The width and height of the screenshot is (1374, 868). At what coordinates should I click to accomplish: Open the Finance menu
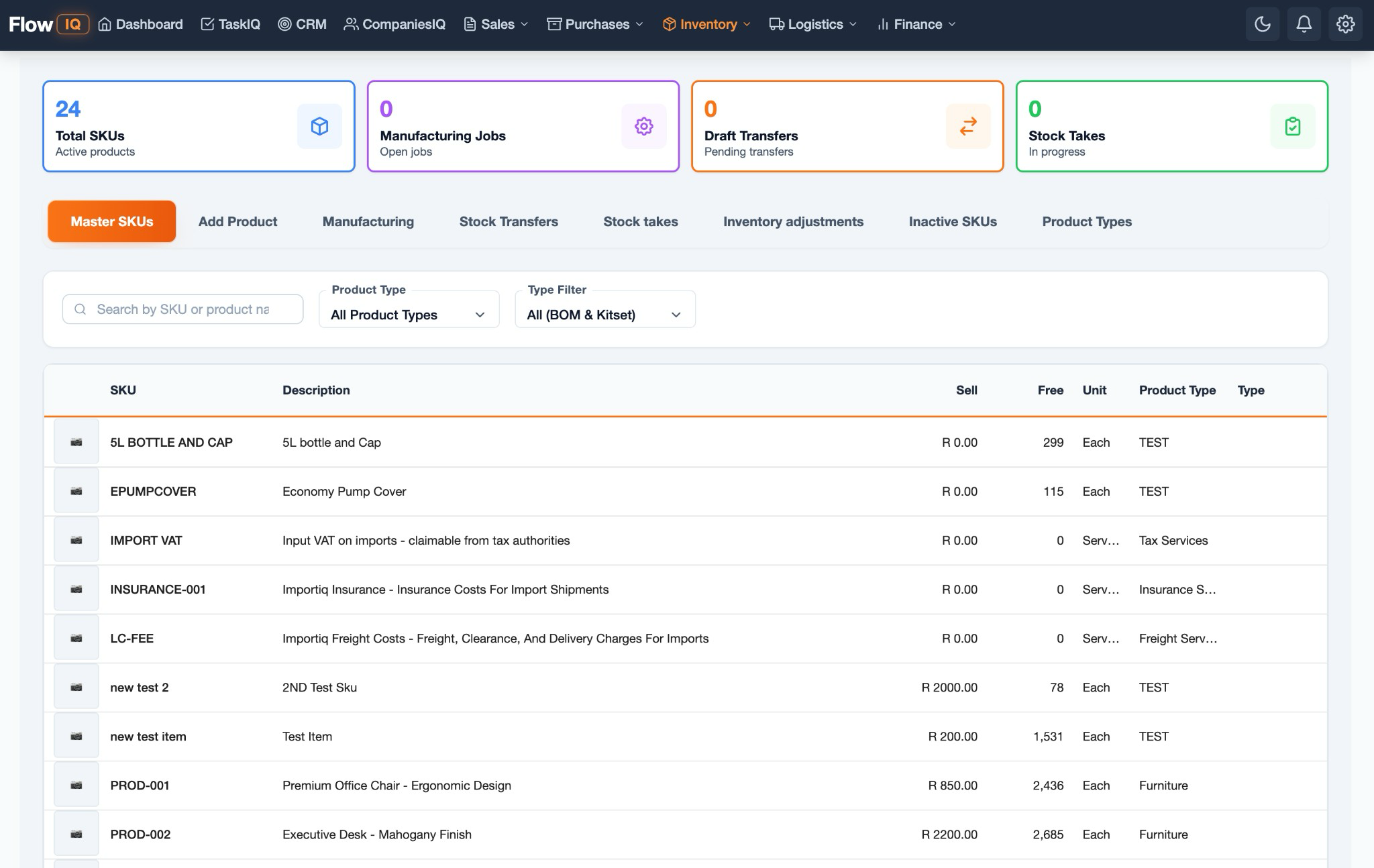914,24
